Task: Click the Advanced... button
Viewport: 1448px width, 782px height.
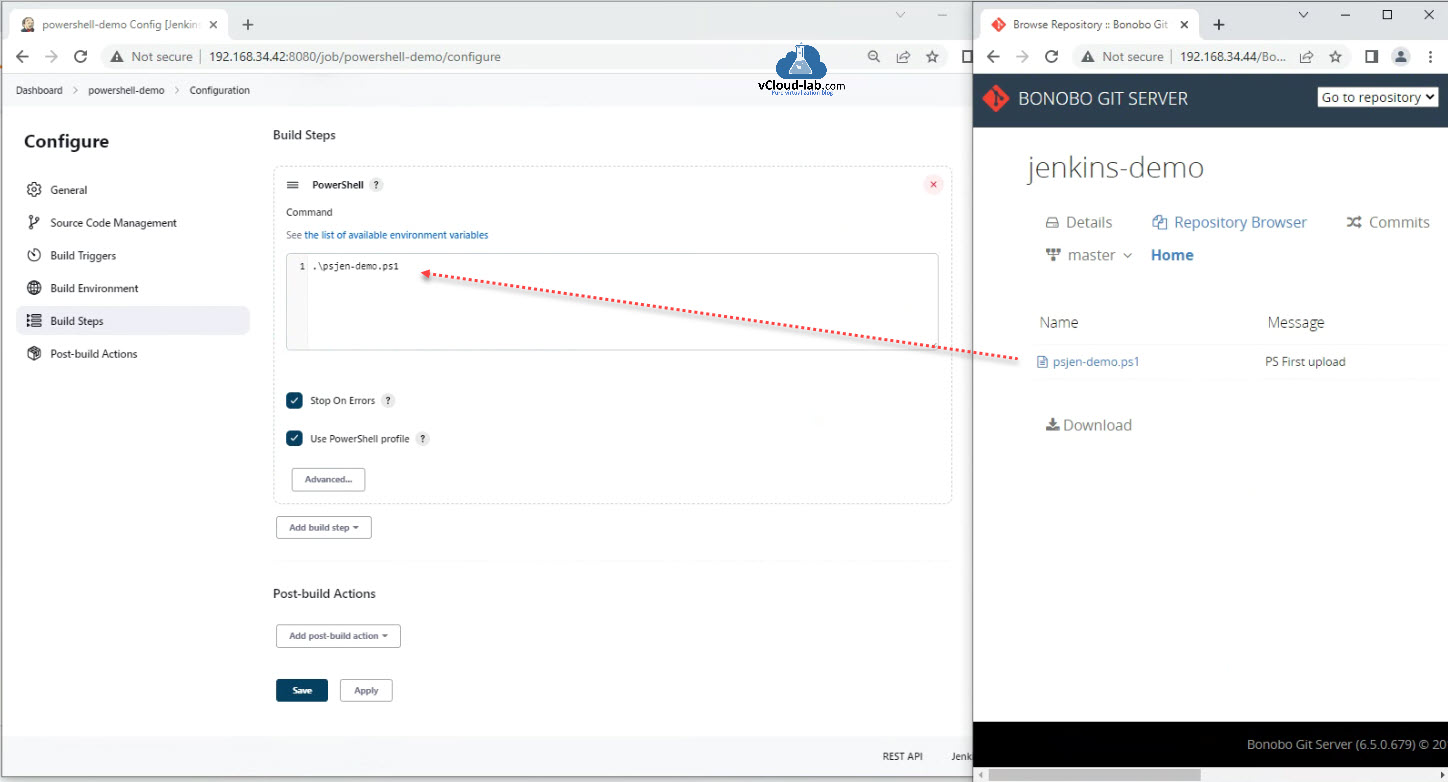Action: [328, 480]
